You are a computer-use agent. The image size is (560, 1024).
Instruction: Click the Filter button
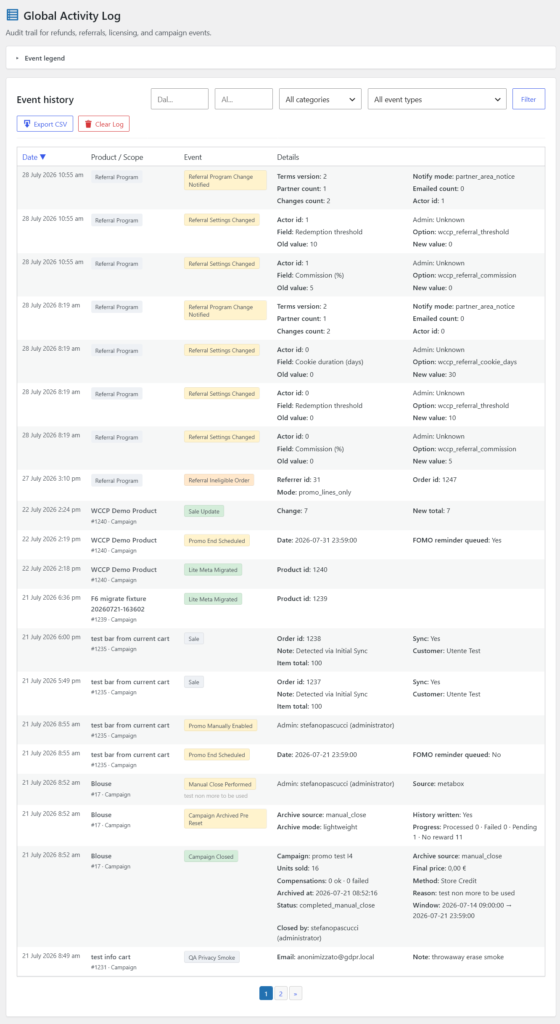(529, 99)
